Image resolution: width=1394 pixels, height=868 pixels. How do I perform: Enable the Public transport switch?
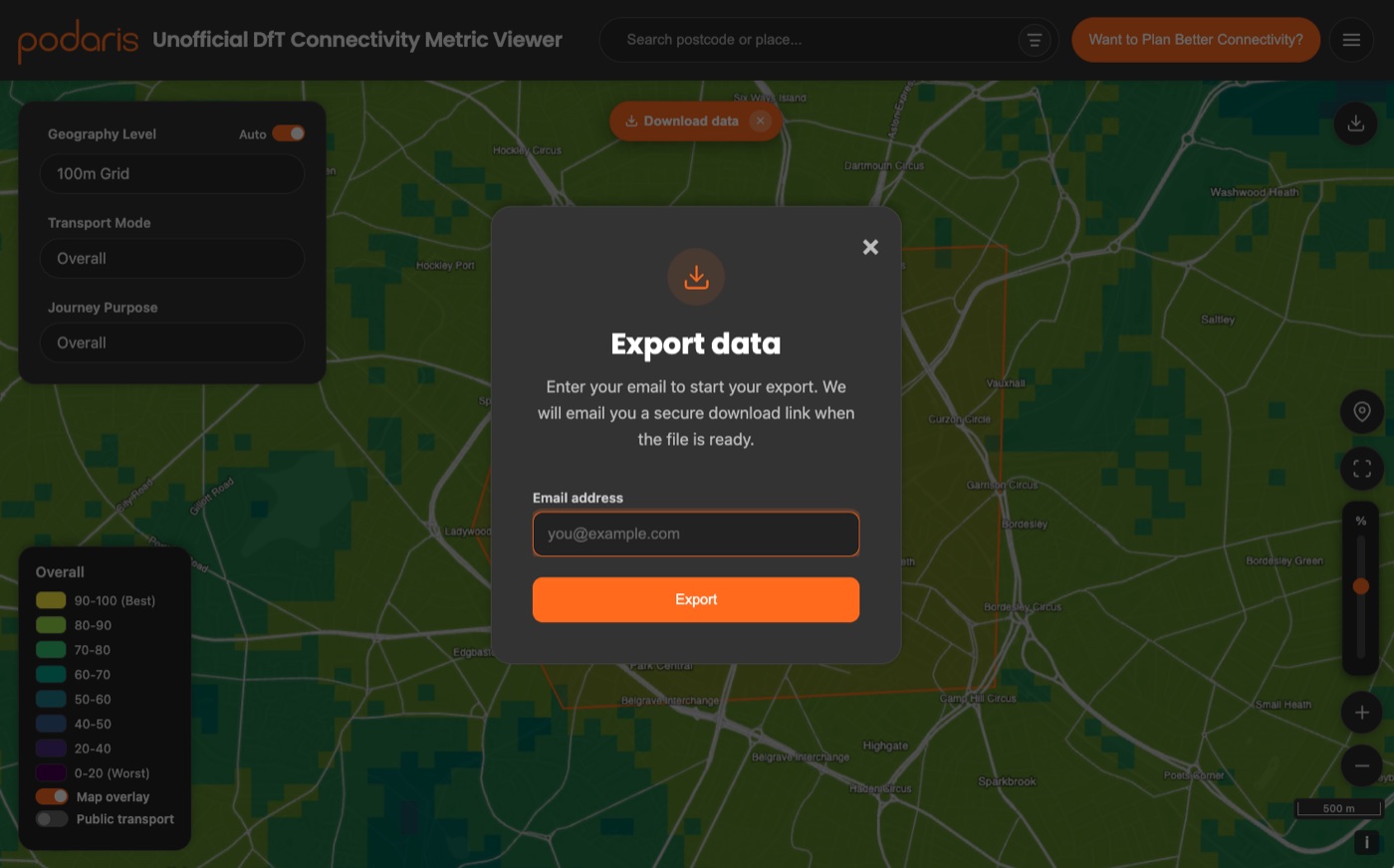coord(52,818)
